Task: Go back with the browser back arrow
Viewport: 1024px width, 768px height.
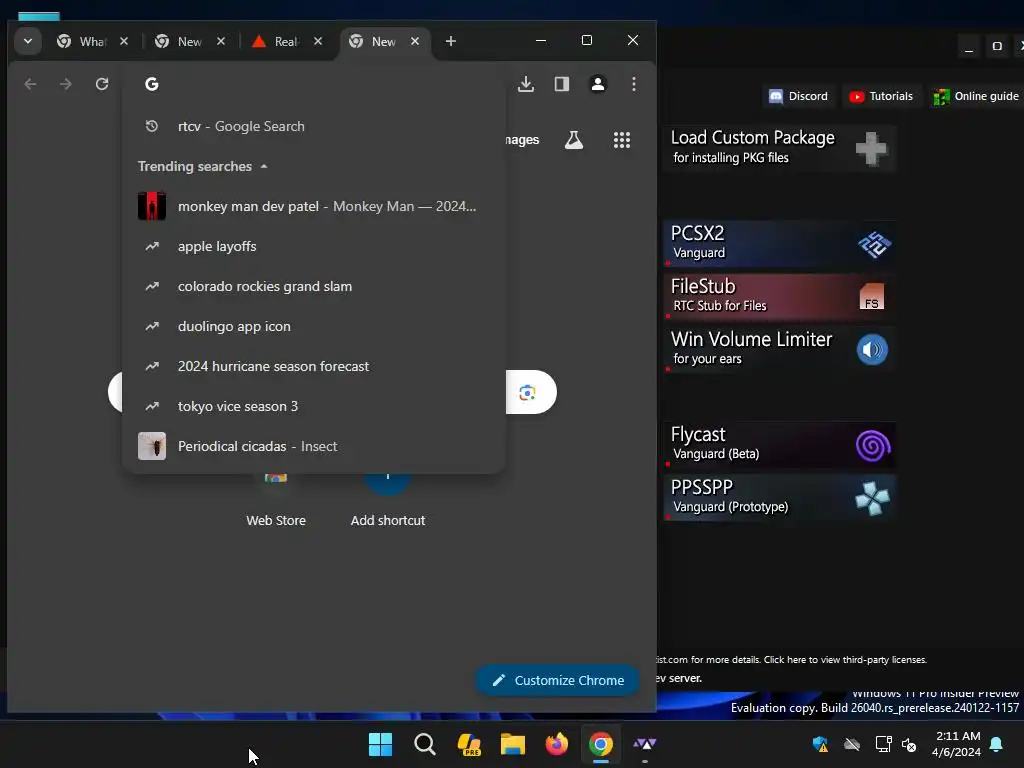Action: click(30, 84)
